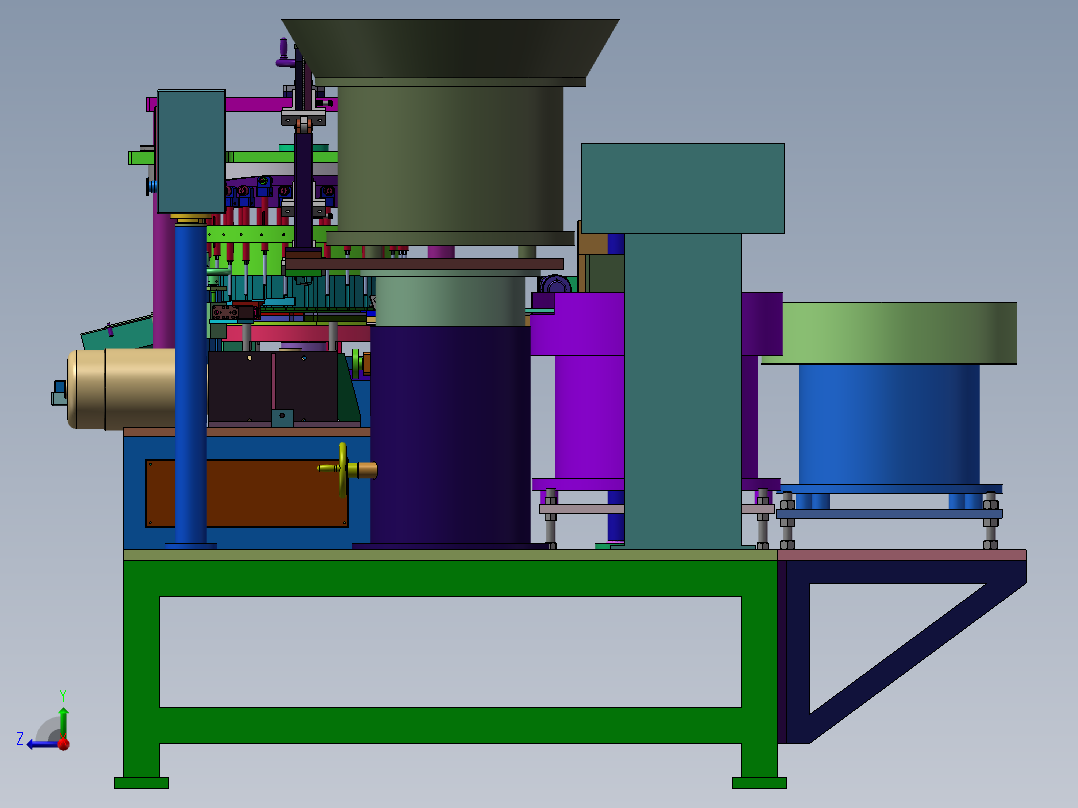
Task: Select the green machine base frame
Action: tap(450, 578)
